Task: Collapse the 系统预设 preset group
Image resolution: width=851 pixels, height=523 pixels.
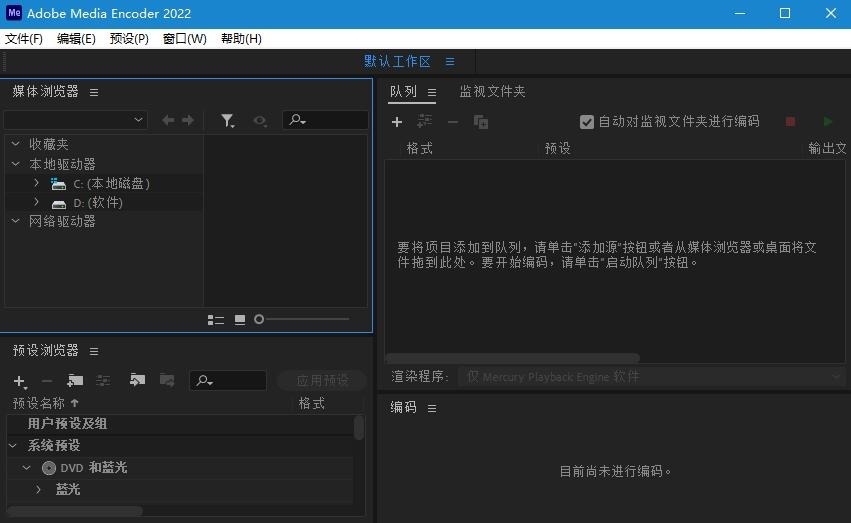Action: (x=14, y=446)
